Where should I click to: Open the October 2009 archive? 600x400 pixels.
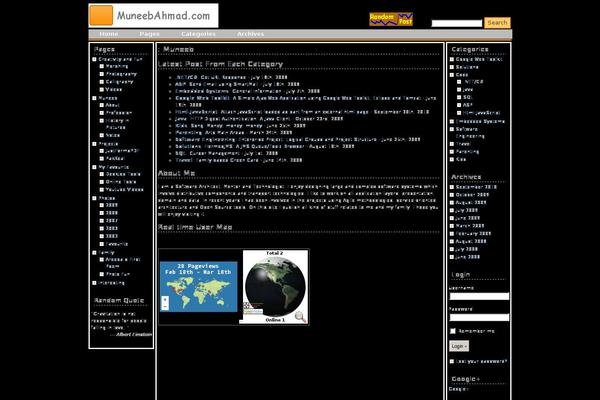tap(472, 194)
